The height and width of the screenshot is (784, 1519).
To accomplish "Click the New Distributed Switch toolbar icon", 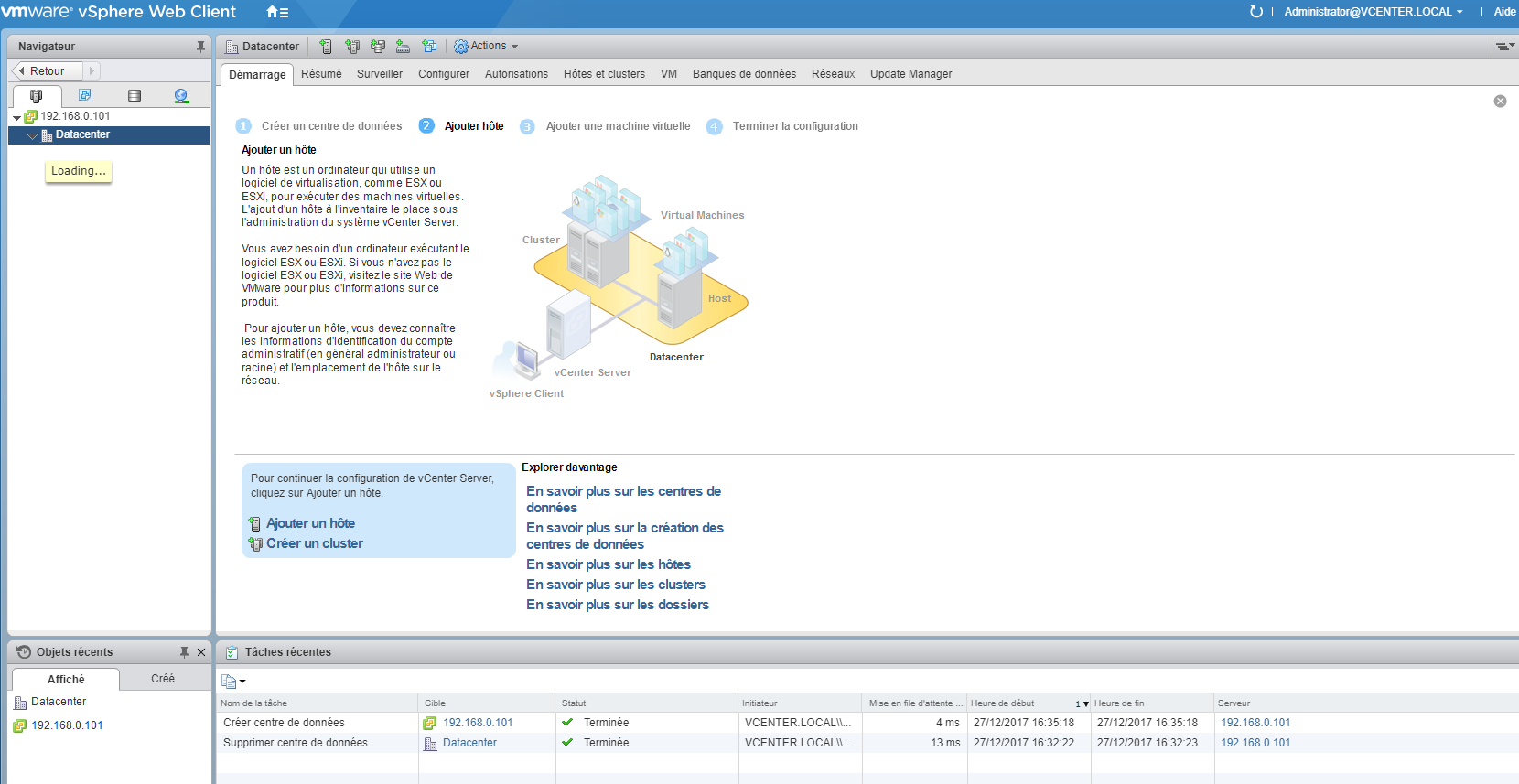I will [x=429, y=46].
